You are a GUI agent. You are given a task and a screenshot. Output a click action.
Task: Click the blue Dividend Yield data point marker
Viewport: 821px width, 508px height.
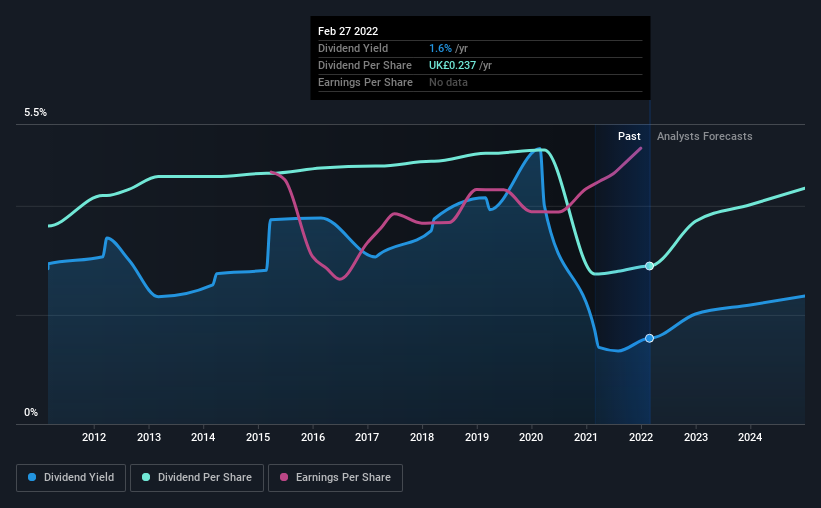pyautogui.click(x=649, y=338)
